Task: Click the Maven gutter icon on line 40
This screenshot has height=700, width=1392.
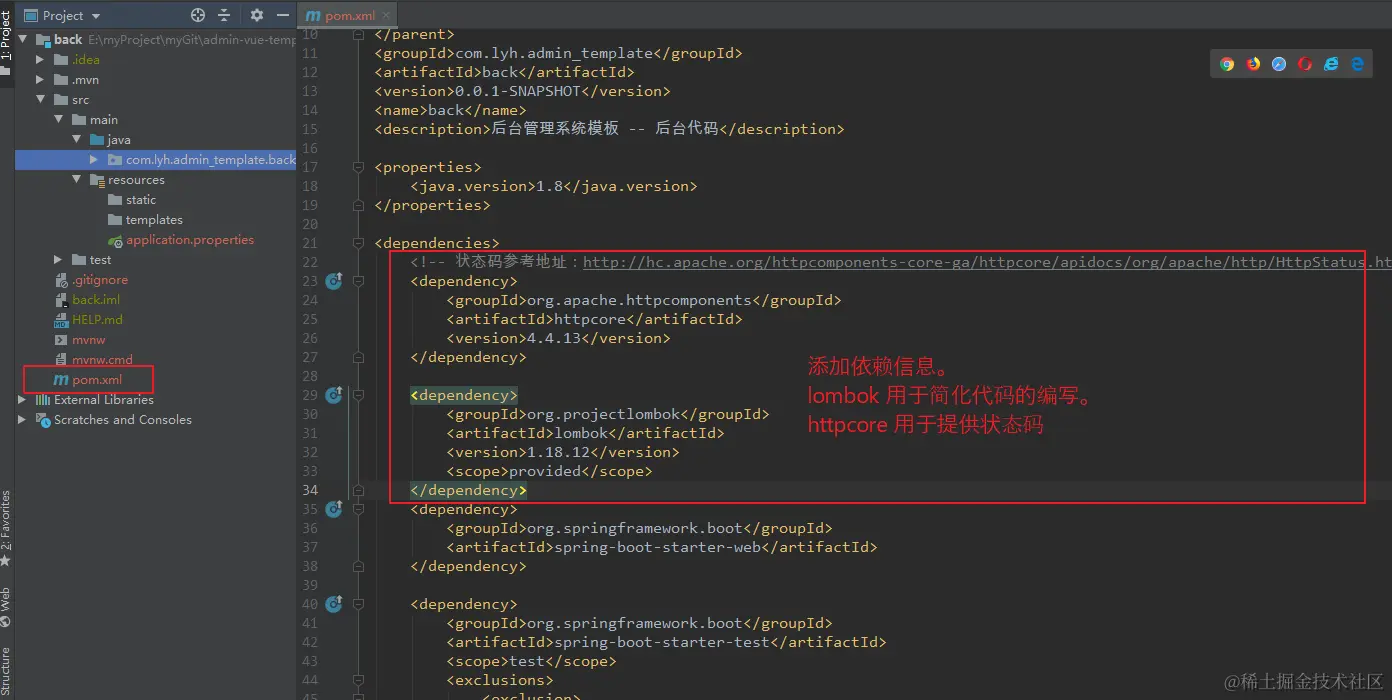Action: tap(334, 604)
